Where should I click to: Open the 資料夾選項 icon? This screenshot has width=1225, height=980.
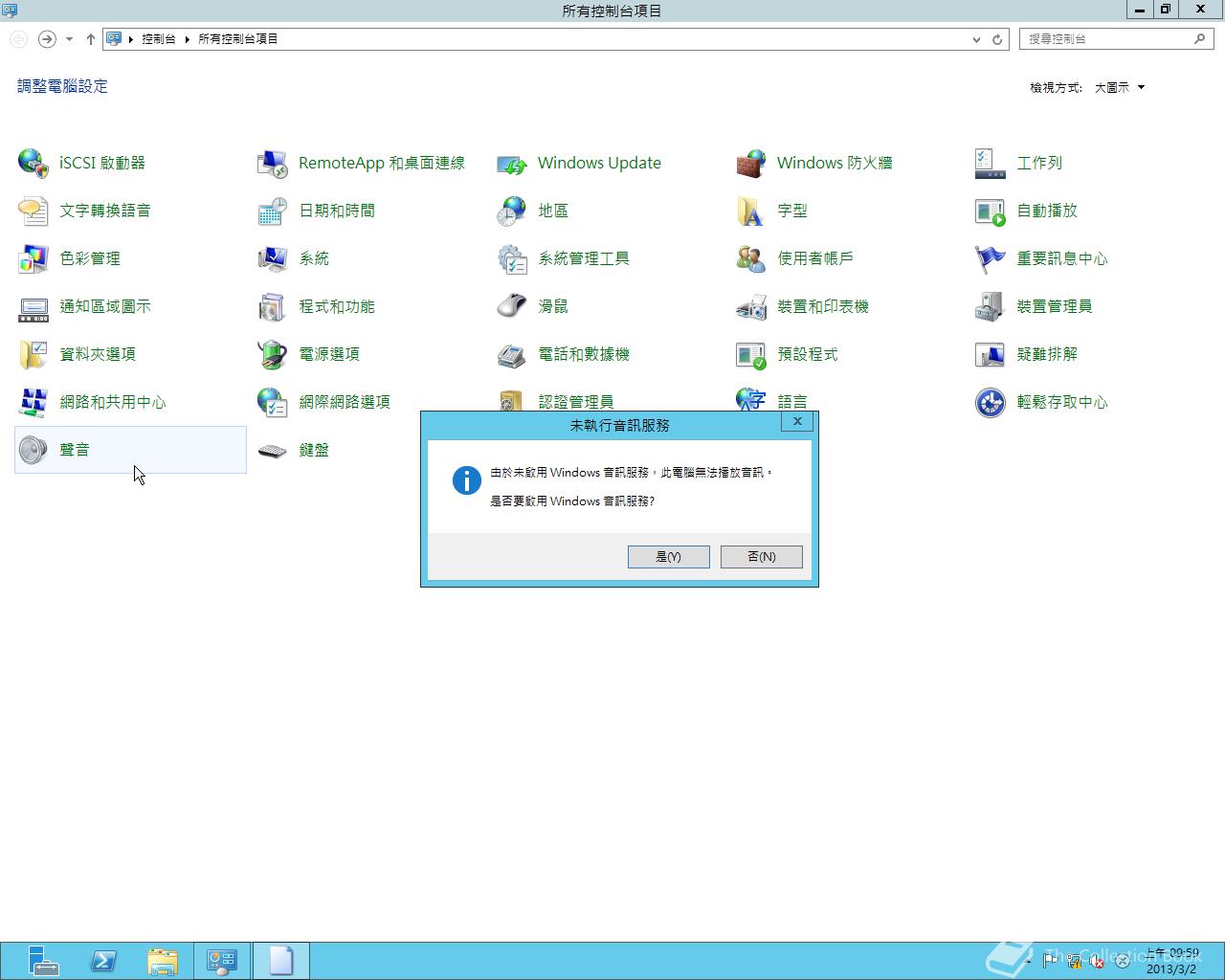33,354
